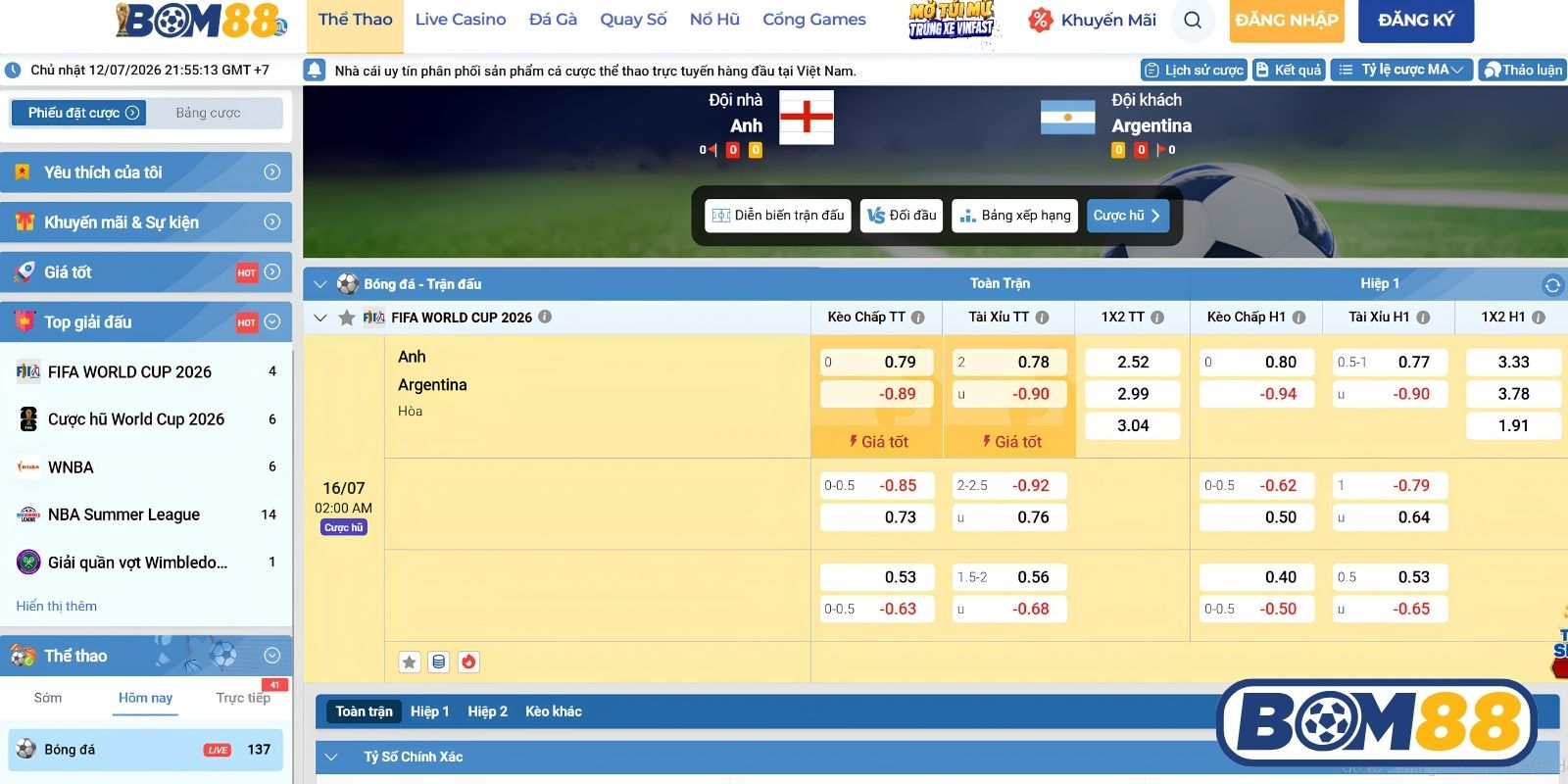Collapse FIFA WORLD CUP 2026 league chevron

point(319,318)
